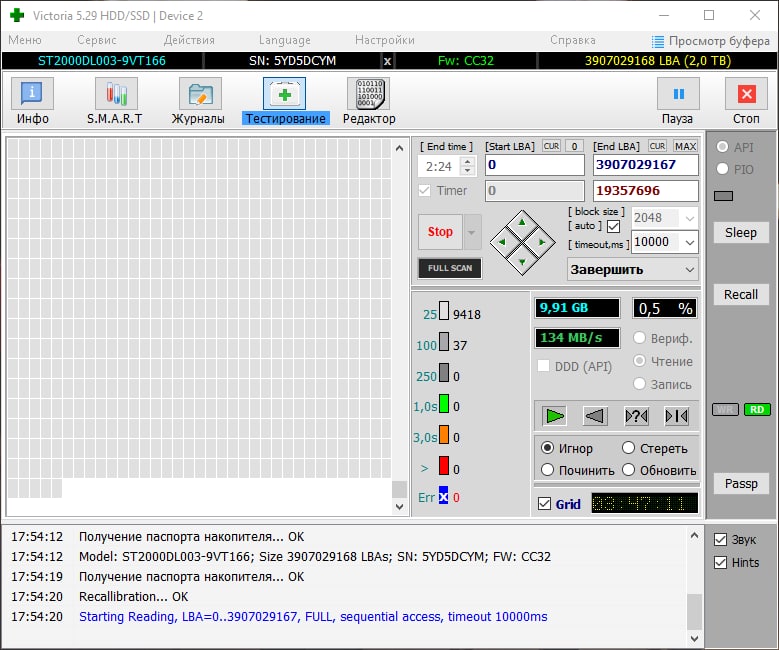Viewport: 779px width, 650px height.
Task: Click the butterfly scan mode button
Action: tap(677, 416)
